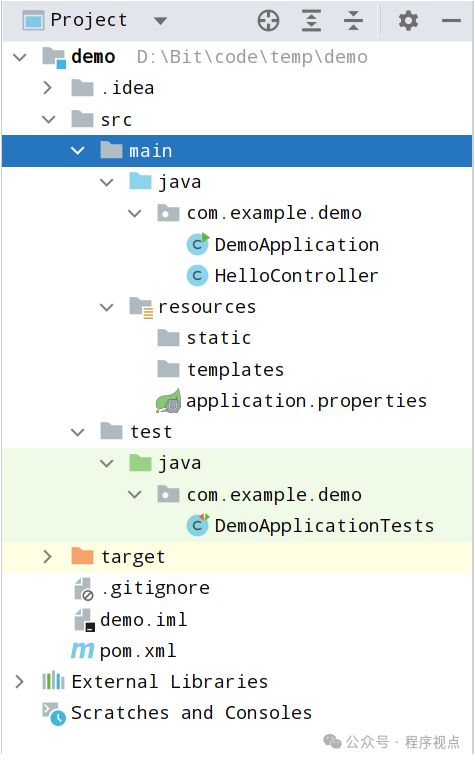Viewport: 475px width, 761px height.
Task: Open the Project panel gear settings
Action: [408, 21]
